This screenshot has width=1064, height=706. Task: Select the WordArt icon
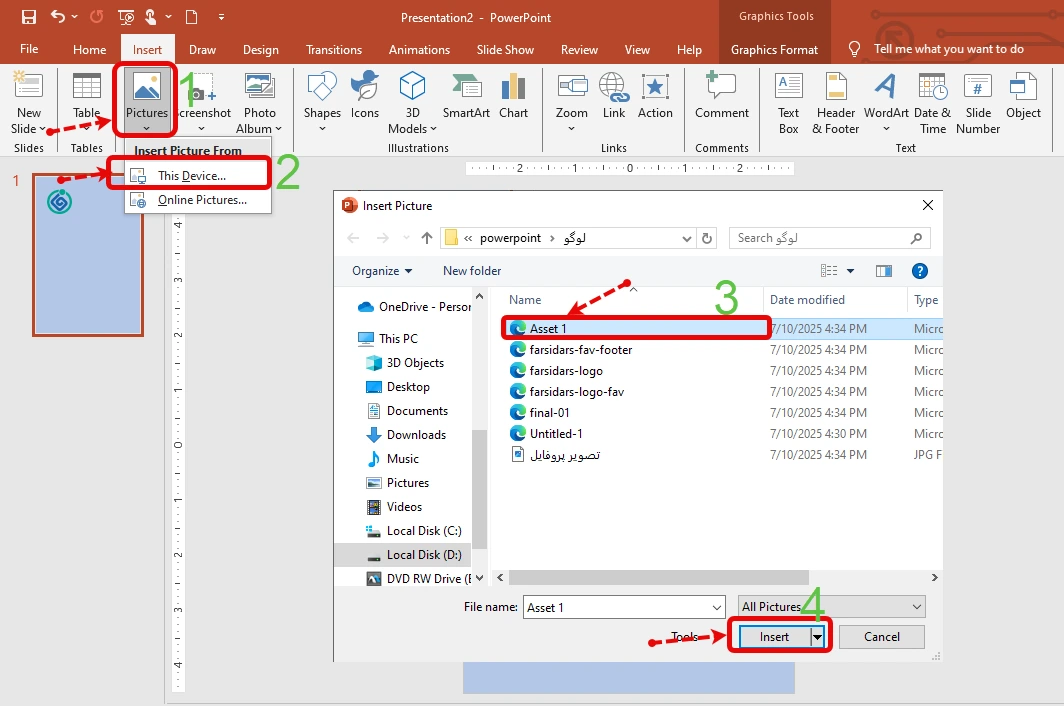tap(886, 96)
